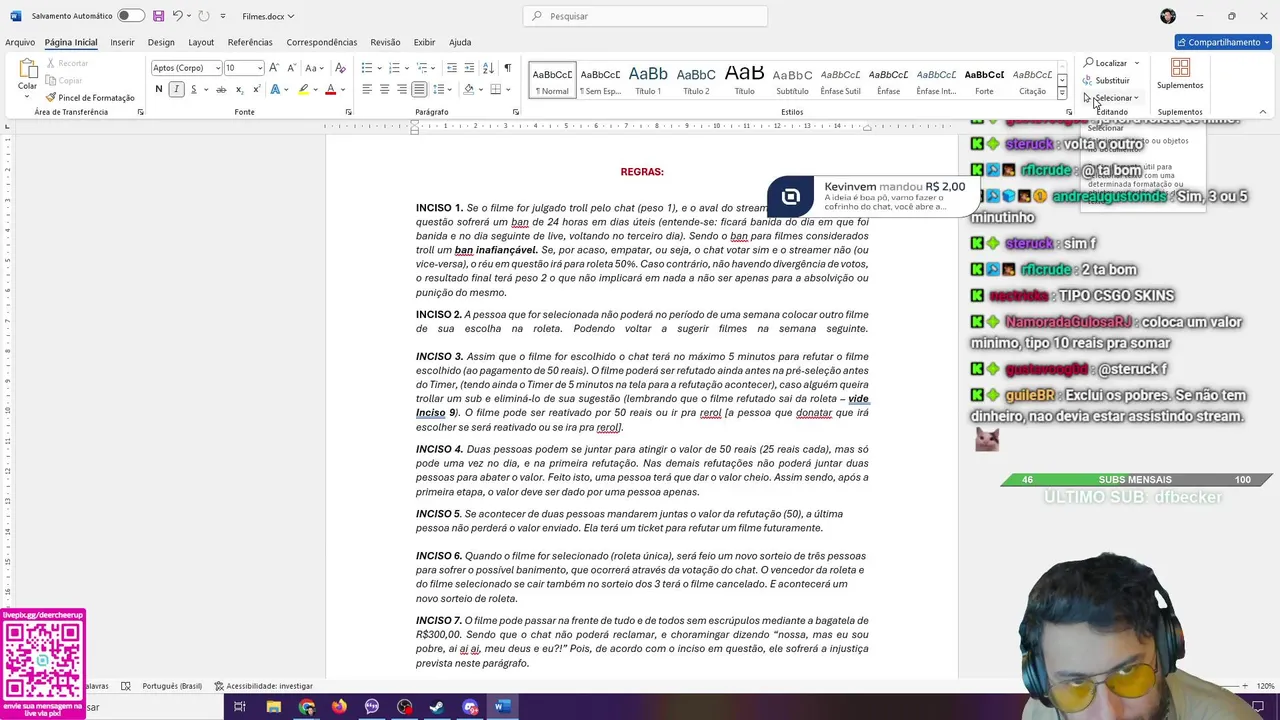Decrease paragraph indent

point(452,68)
